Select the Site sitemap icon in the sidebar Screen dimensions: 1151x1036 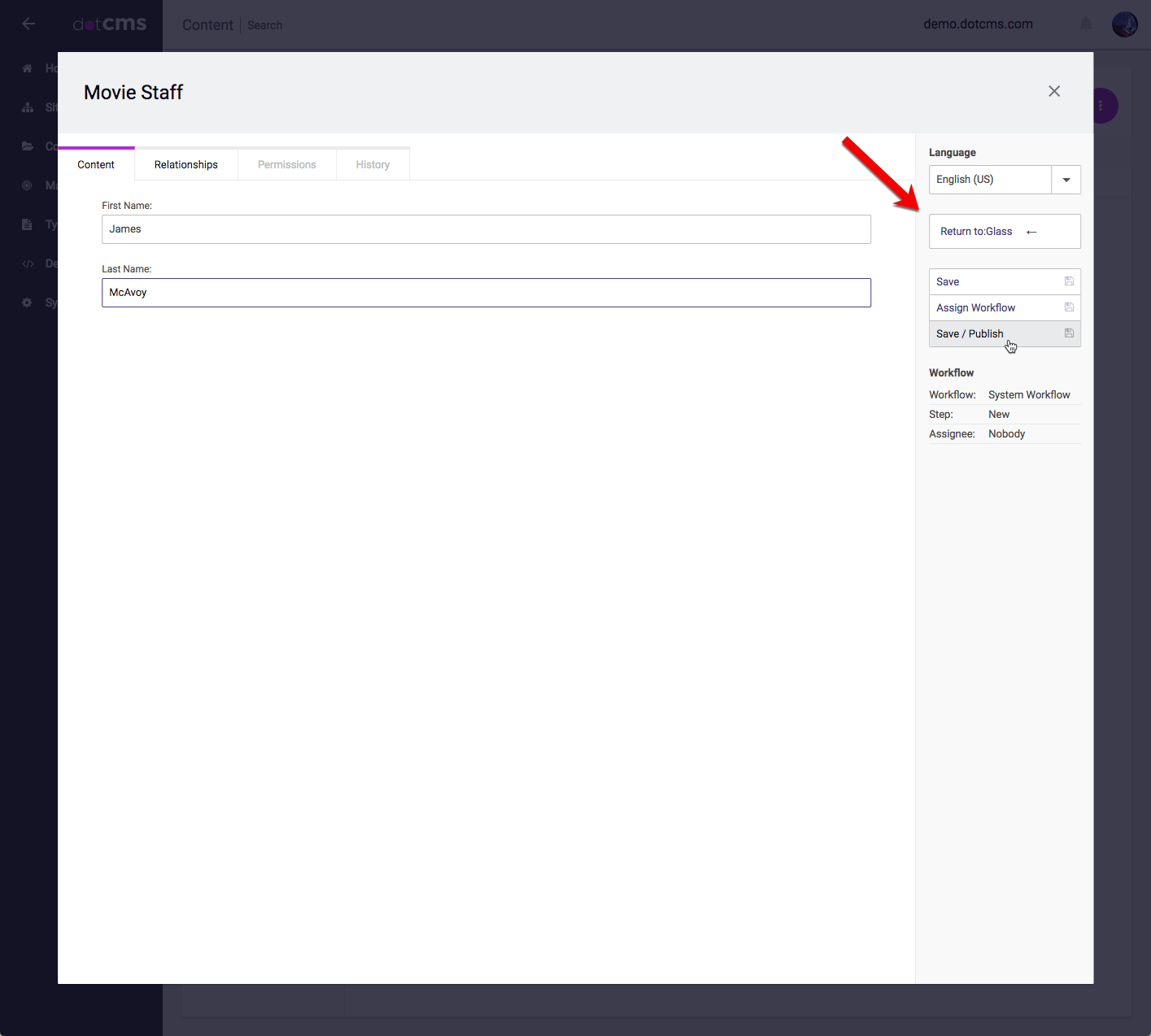28,107
